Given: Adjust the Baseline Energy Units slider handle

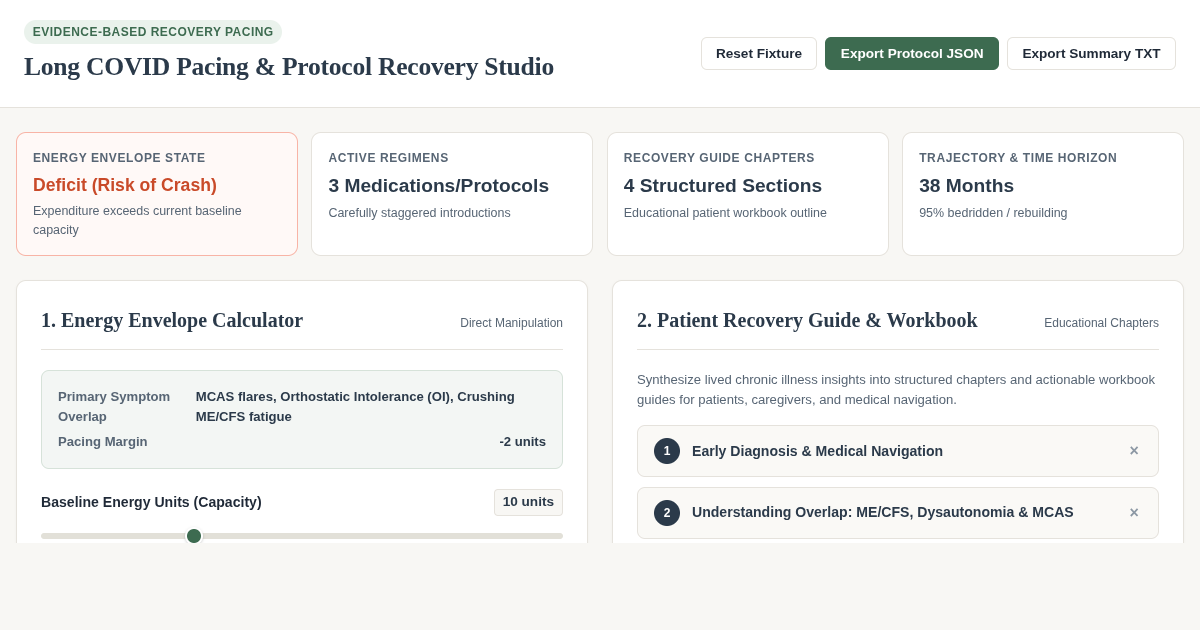Looking at the screenshot, I should pos(194,536).
